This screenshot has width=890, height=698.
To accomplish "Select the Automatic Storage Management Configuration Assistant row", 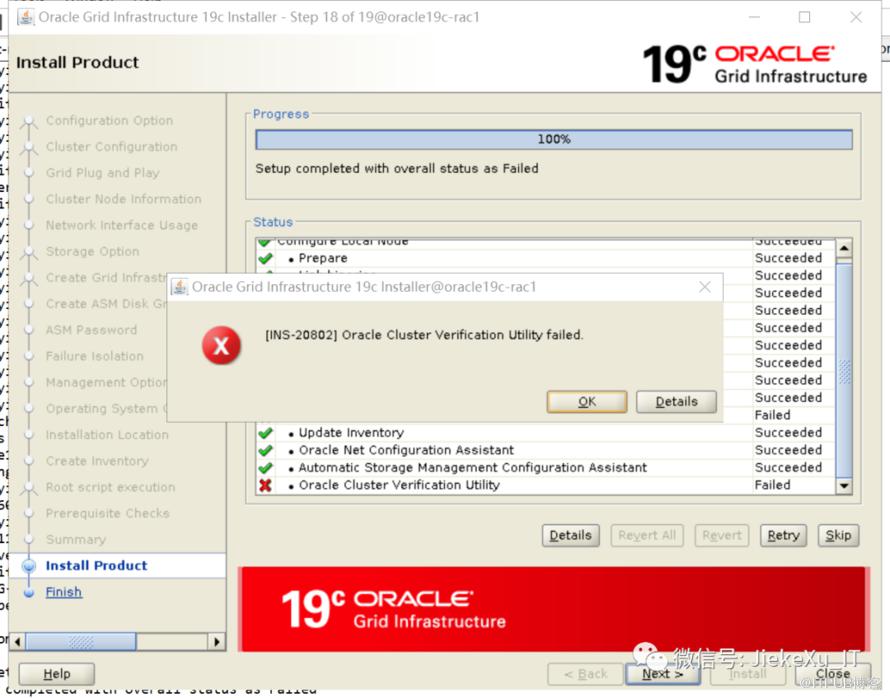I will pyautogui.click(x=545, y=468).
